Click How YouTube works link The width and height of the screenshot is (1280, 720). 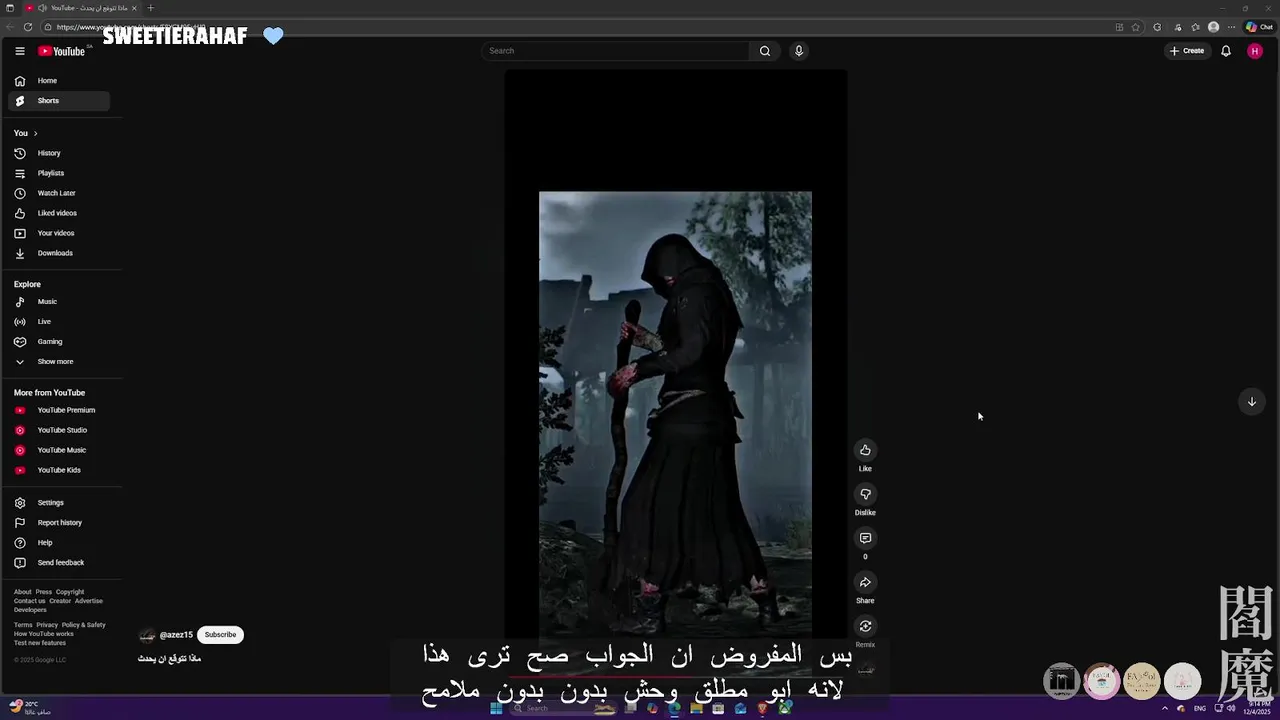pos(44,634)
